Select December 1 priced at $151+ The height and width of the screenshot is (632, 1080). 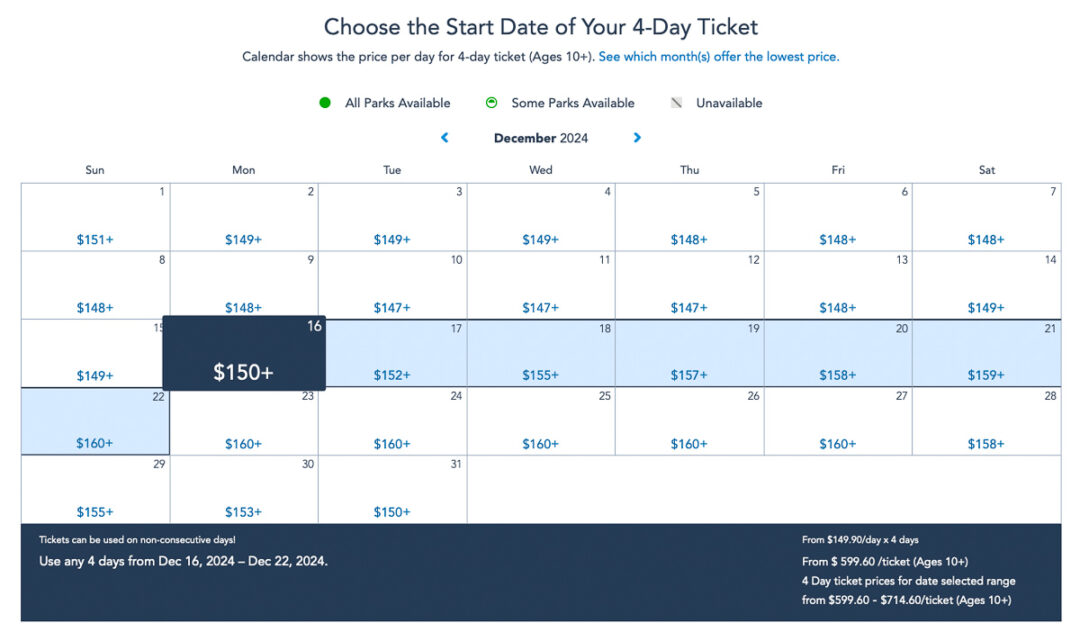94,216
